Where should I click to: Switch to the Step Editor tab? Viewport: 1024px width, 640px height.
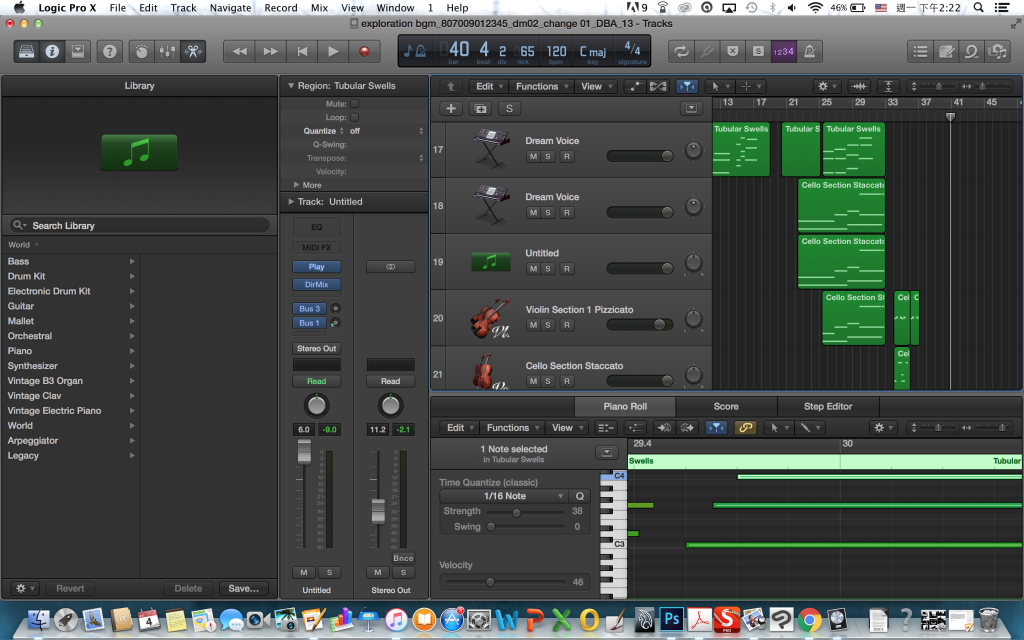827,406
